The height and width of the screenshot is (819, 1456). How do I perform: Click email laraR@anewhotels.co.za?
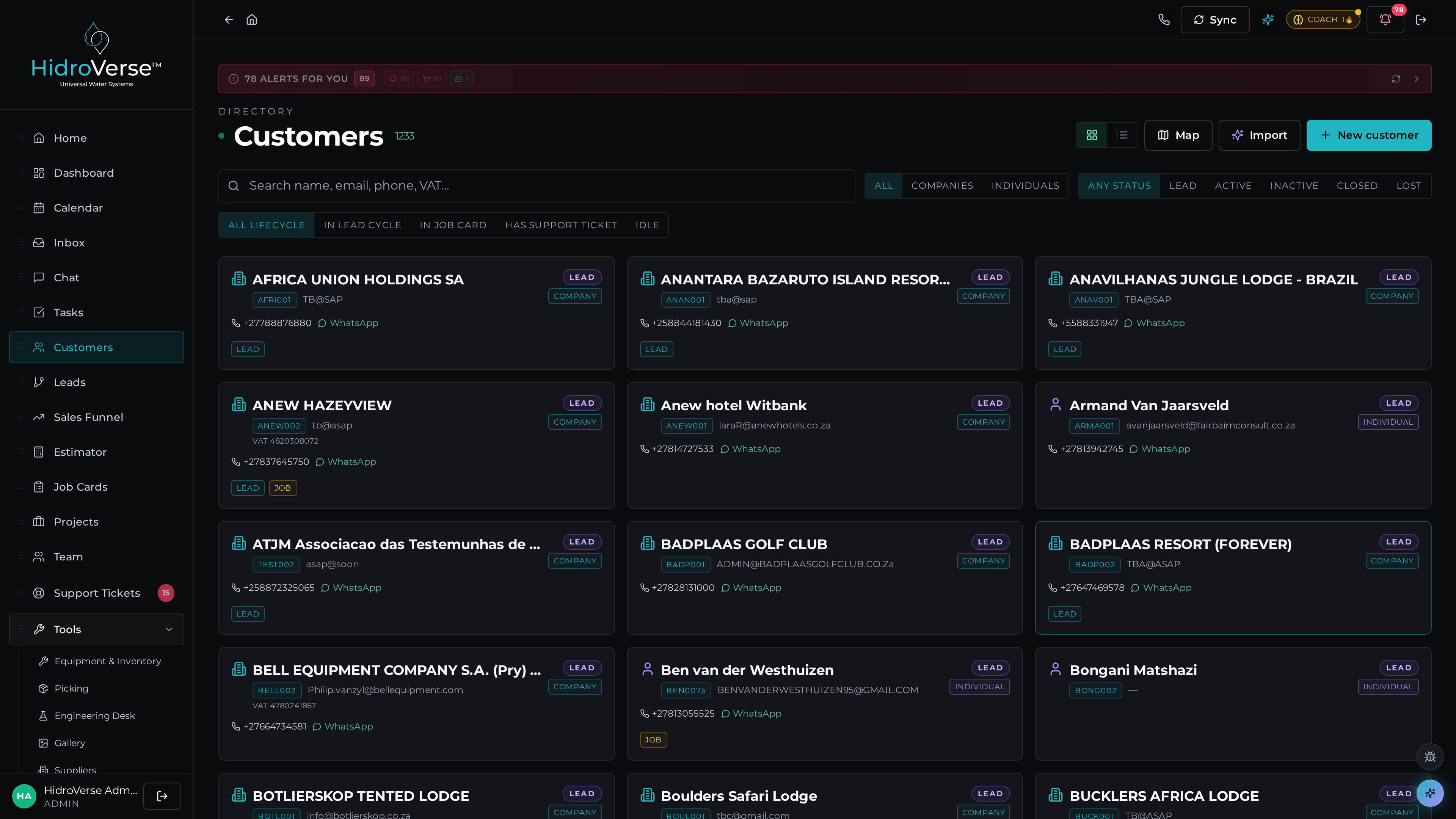774,425
